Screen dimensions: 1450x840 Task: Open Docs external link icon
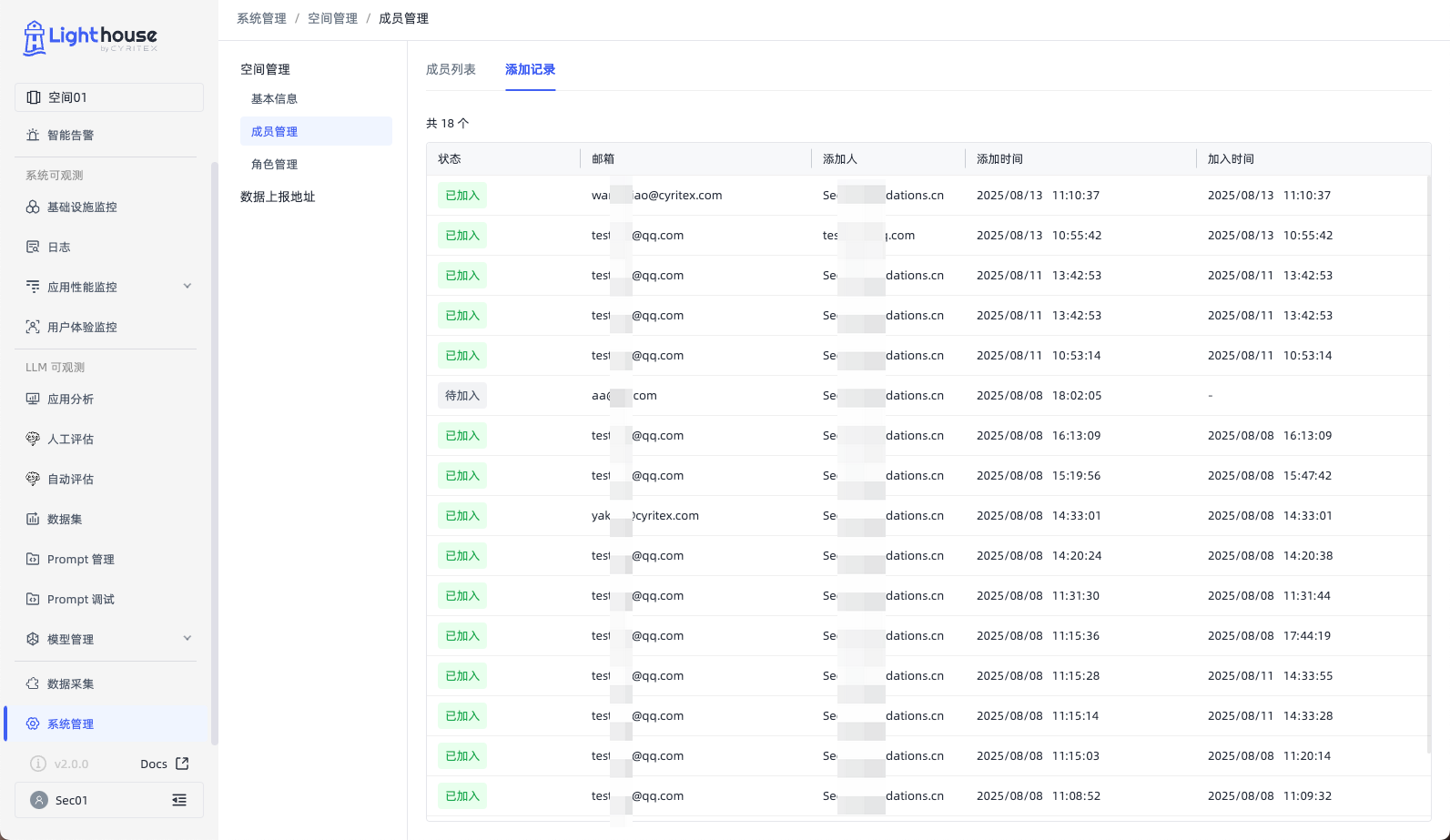coord(182,764)
